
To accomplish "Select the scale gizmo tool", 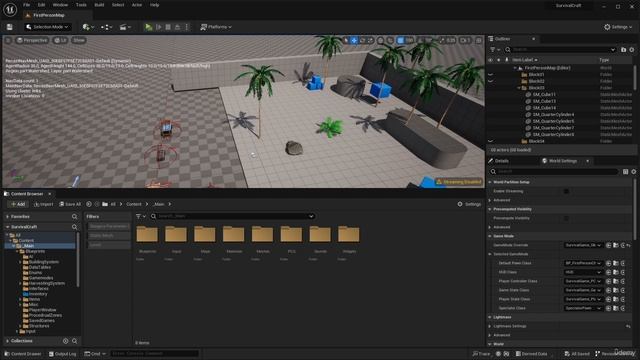I will pyautogui.click(x=370, y=40).
